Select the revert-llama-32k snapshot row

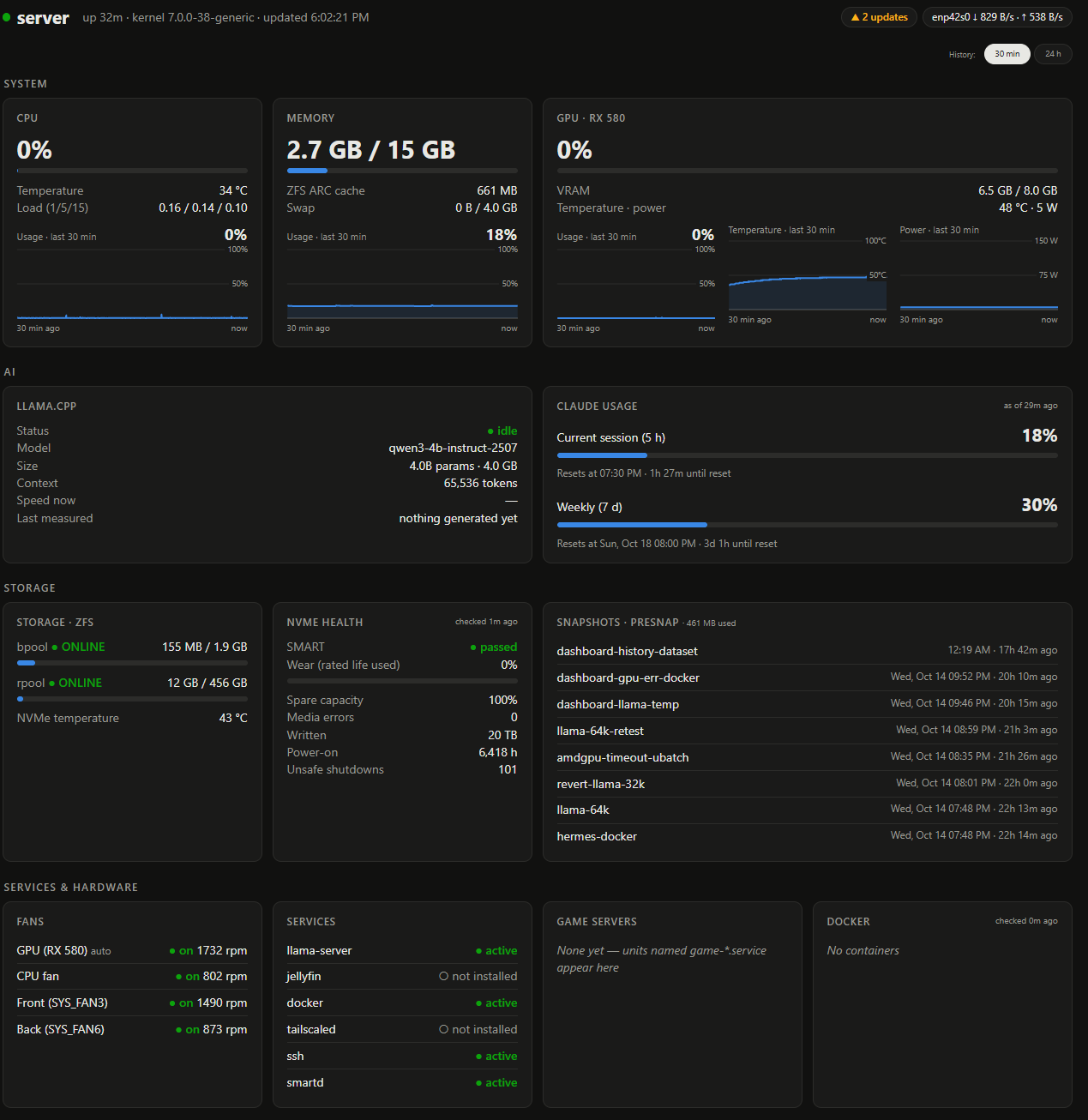(x=807, y=785)
